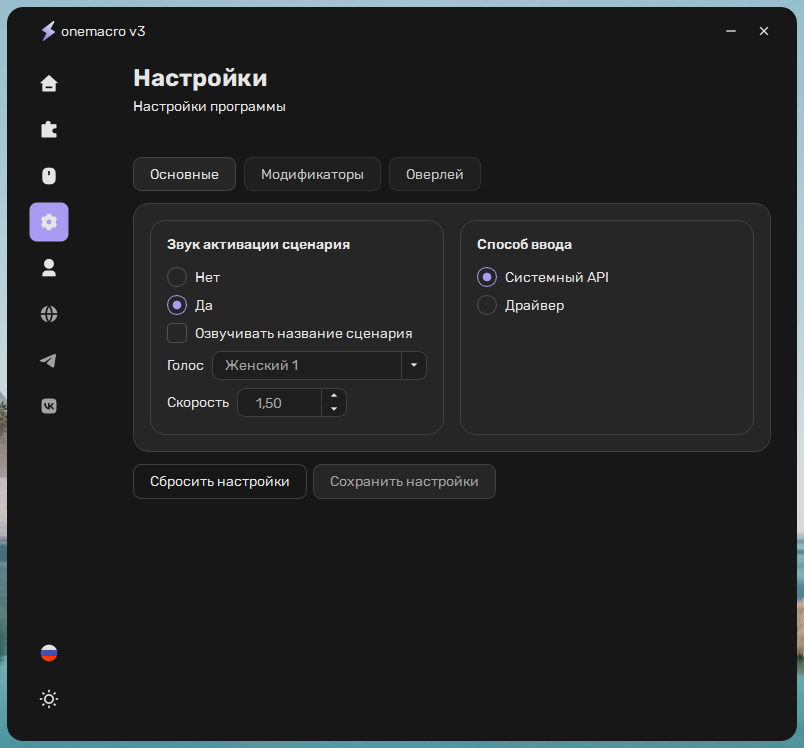Viewport: 804px width, 748px height.
Task: Switch to the "Модификаторы" tab
Action: click(312, 174)
